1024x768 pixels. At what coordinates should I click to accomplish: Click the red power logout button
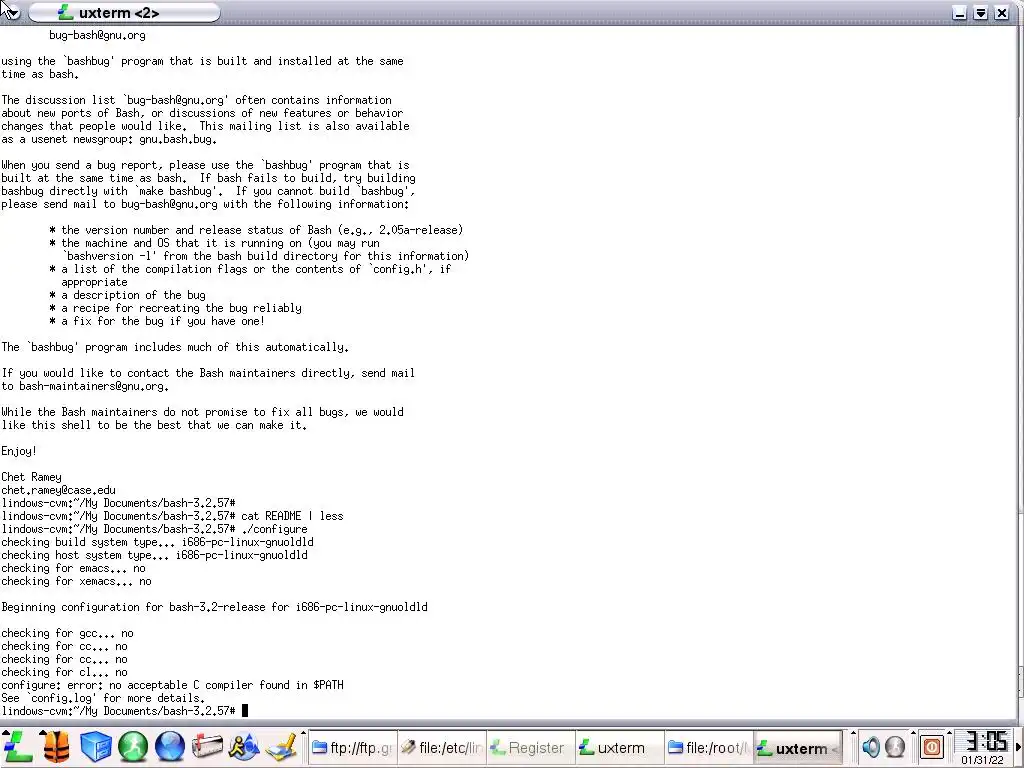tap(932, 746)
